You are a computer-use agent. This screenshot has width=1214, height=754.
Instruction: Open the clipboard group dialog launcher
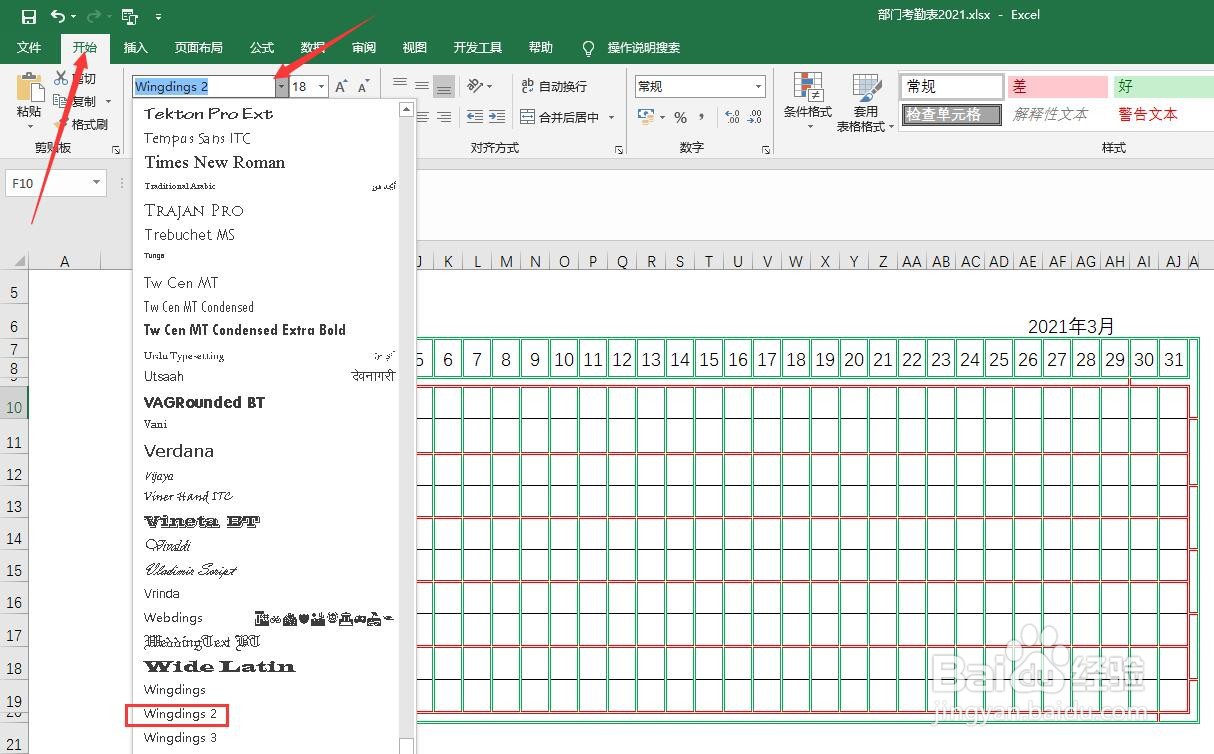(116, 149)
